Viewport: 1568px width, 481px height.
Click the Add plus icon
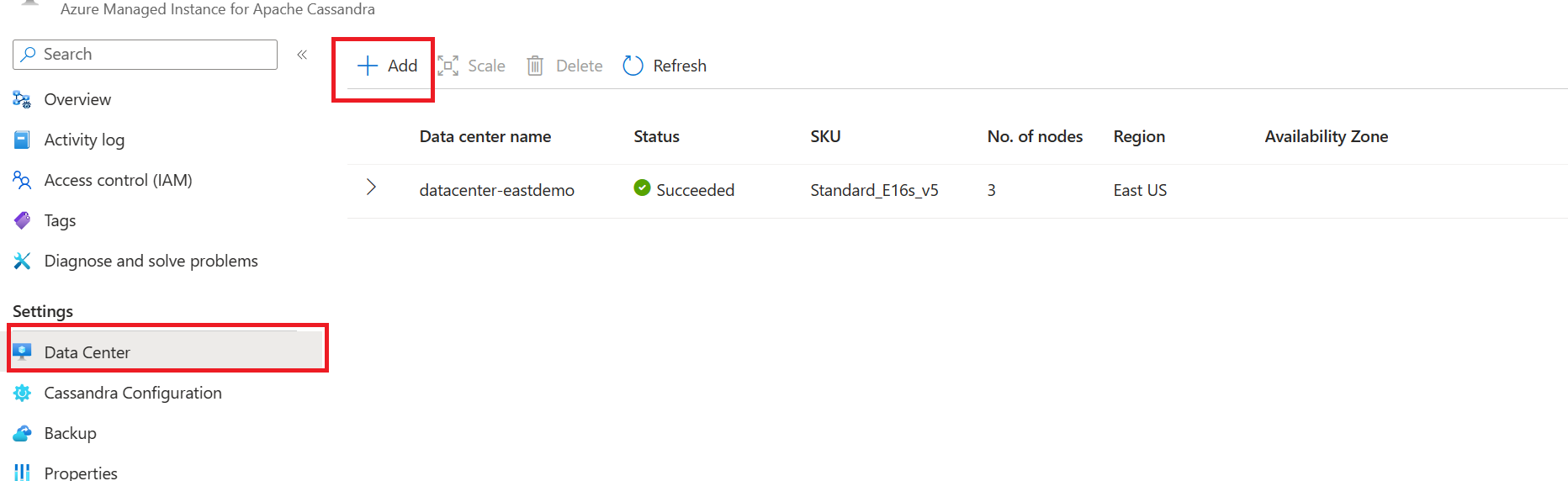[x=368, y=66]
